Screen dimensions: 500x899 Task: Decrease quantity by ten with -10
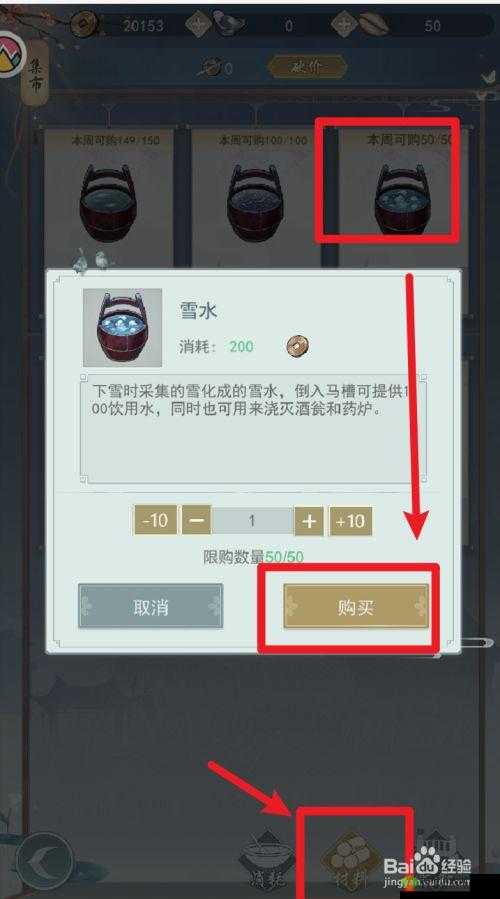(x=155, y=521)
